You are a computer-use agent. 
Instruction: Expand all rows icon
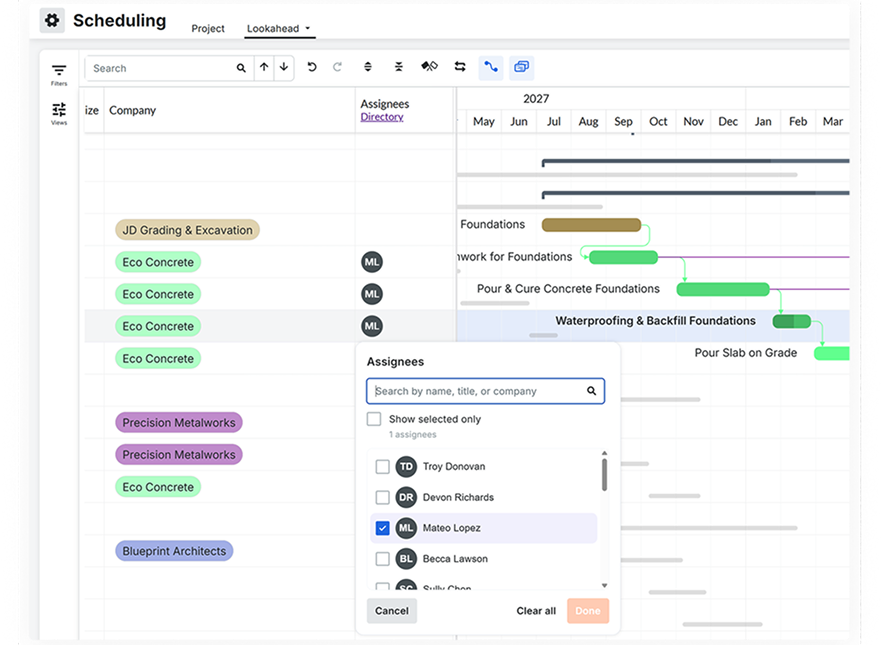(368, 67)
